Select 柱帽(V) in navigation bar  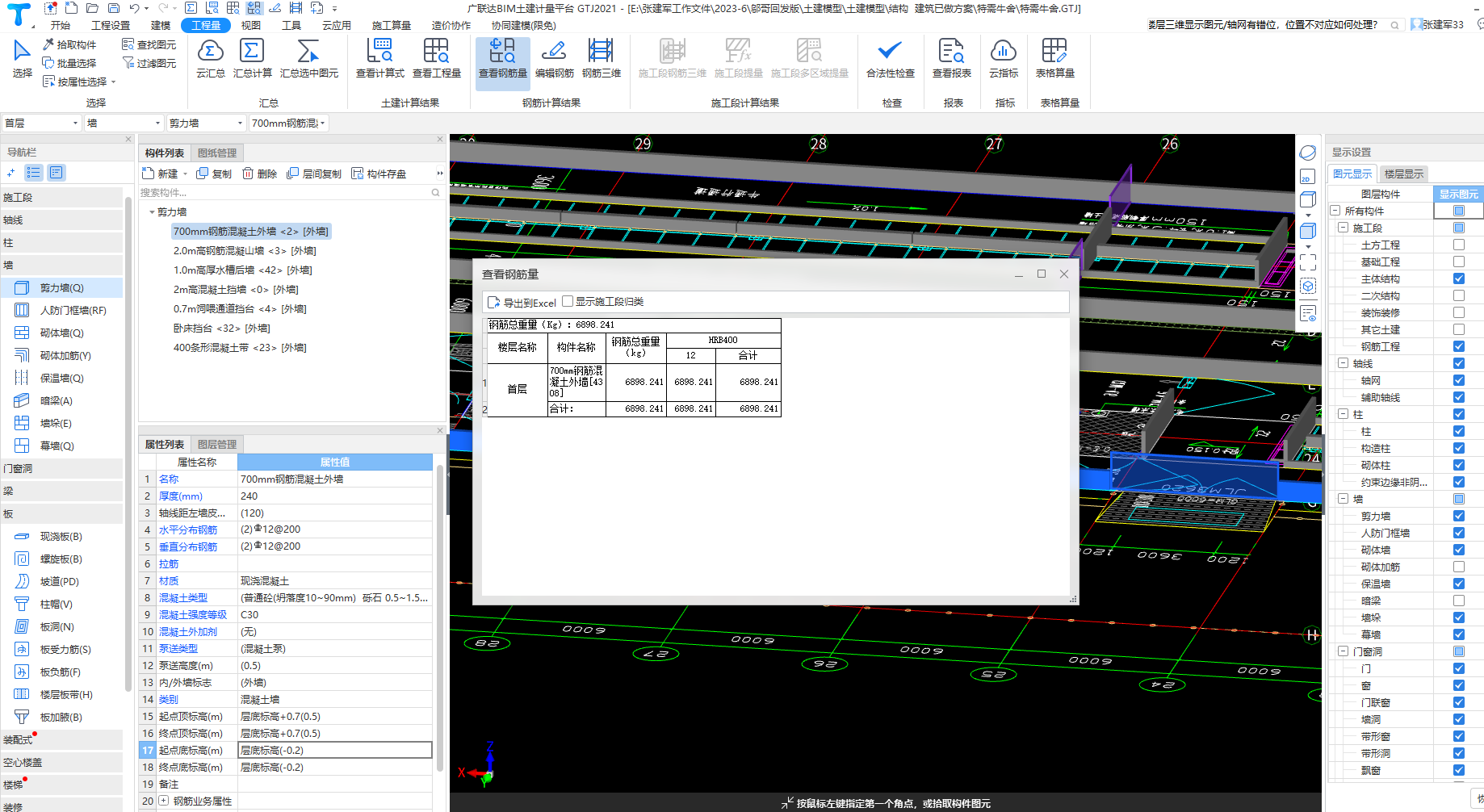coord(61,604)
